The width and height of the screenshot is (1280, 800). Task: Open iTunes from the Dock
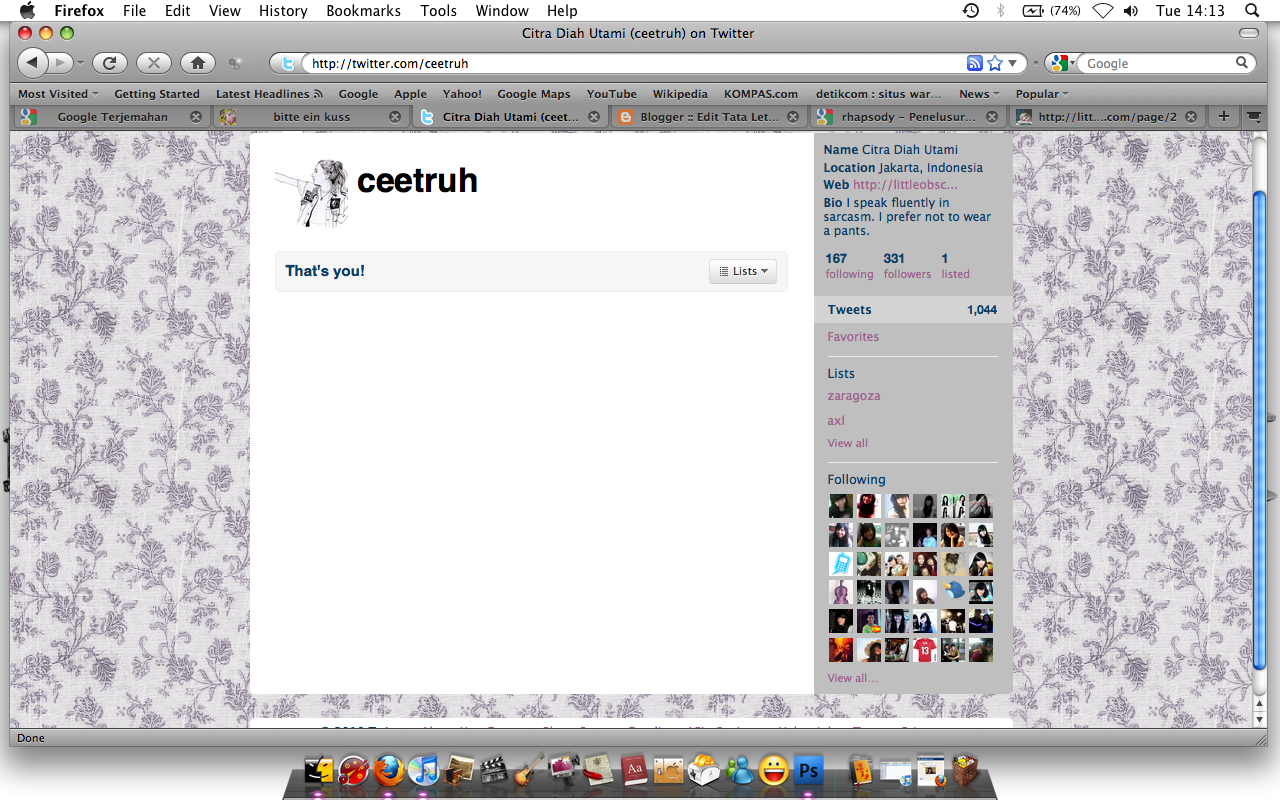click(424, 771)
